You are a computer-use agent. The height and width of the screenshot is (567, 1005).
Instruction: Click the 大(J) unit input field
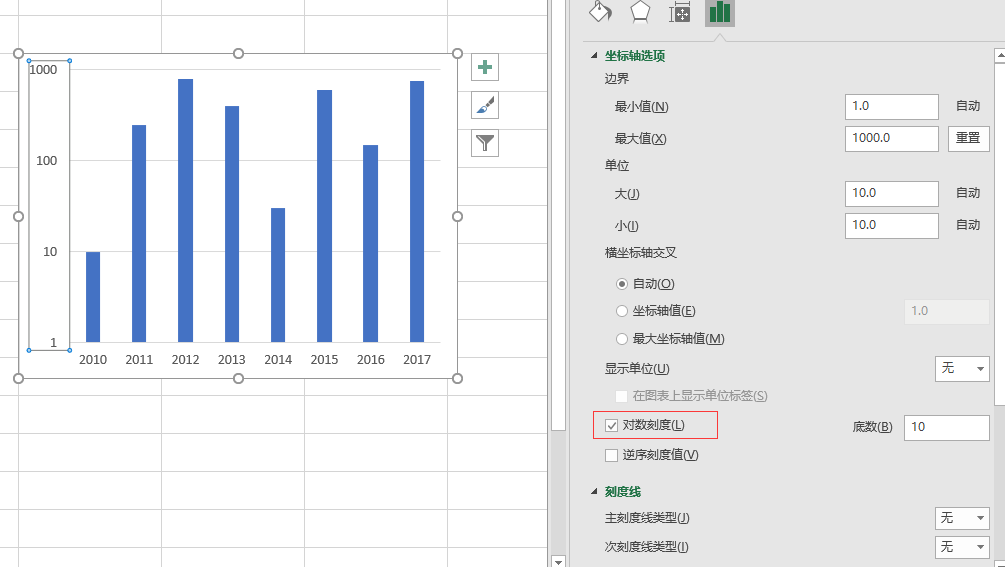click(892, 194)
